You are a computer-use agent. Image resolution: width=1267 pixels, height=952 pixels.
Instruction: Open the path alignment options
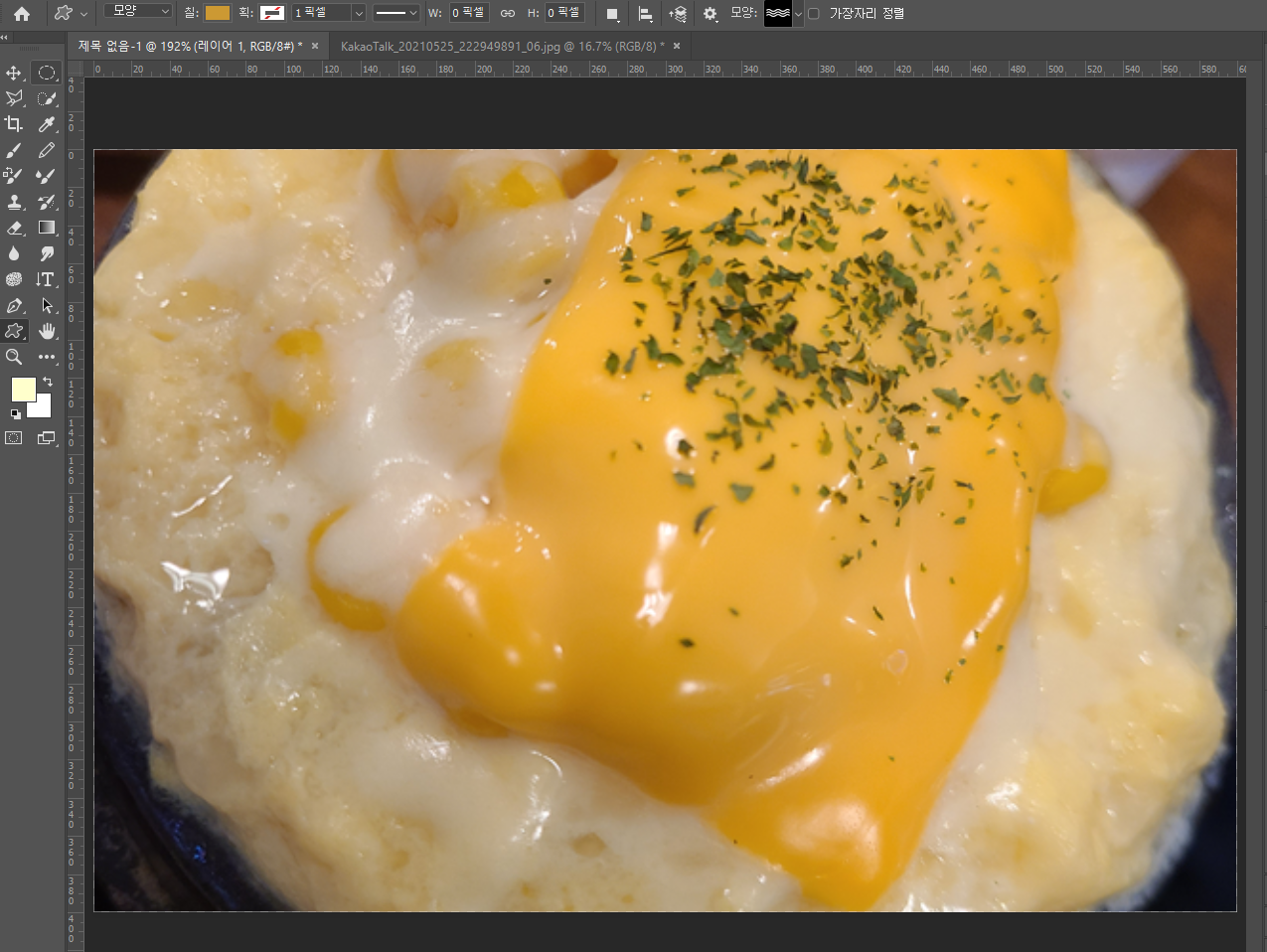pos(646,14)
